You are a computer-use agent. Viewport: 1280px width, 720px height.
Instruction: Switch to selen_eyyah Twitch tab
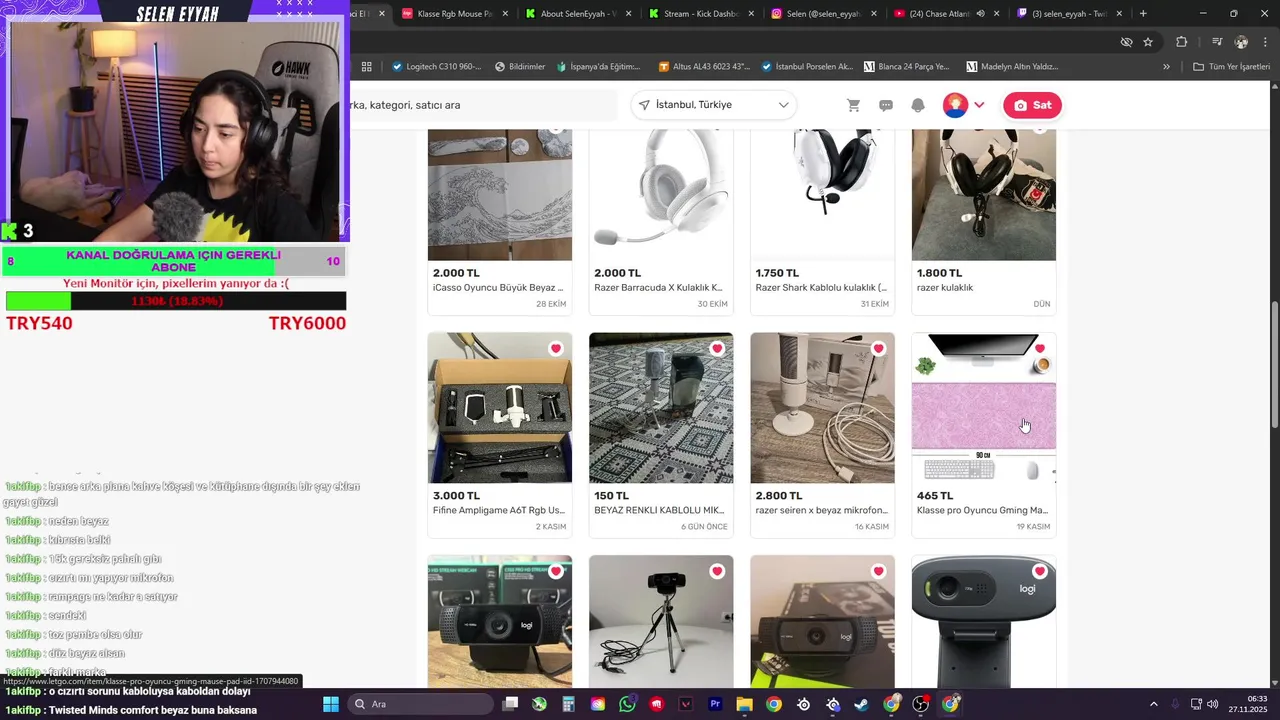[1069, 14]
